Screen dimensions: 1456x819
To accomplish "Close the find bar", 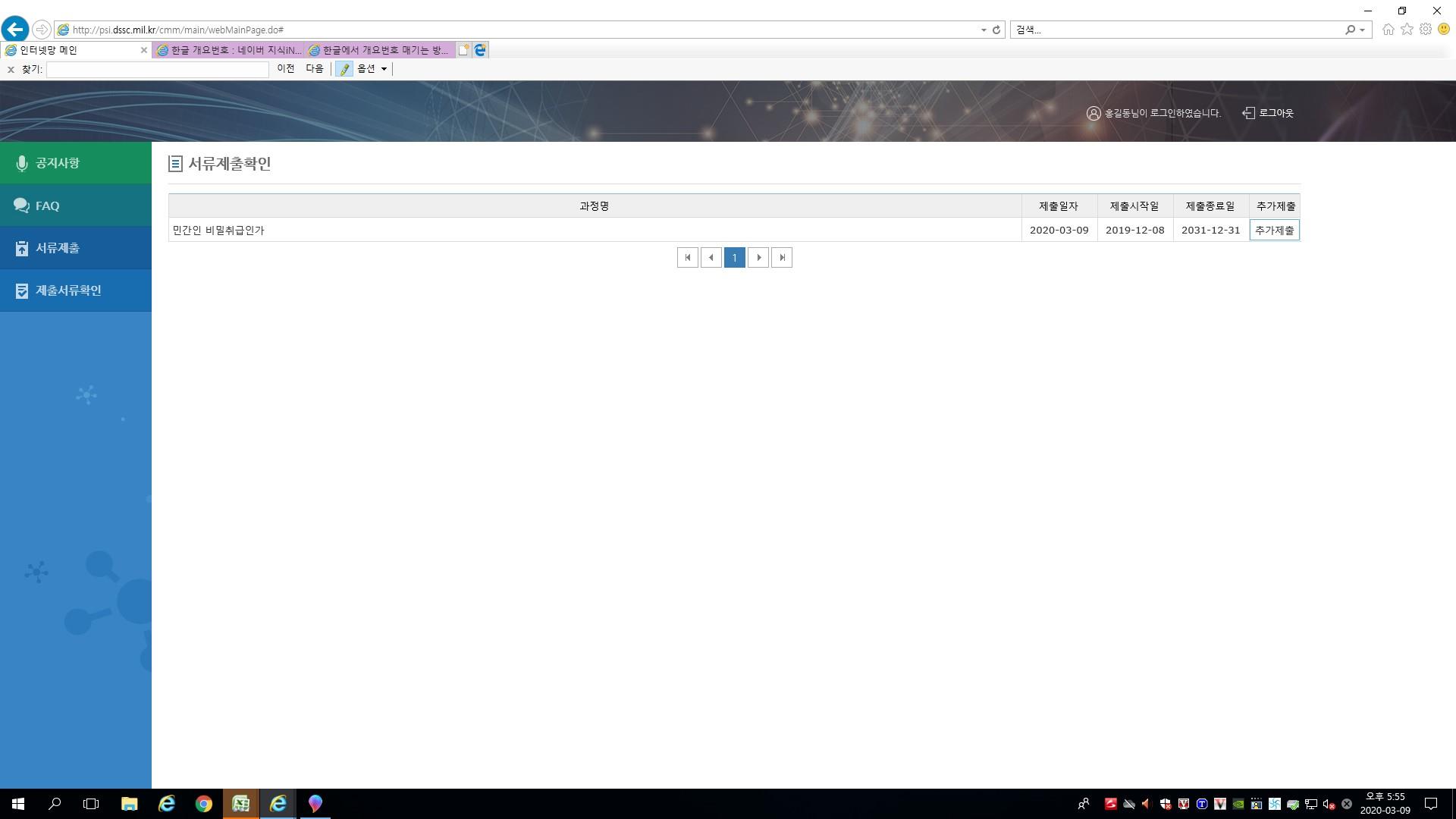I will click(x=11, y=69).
